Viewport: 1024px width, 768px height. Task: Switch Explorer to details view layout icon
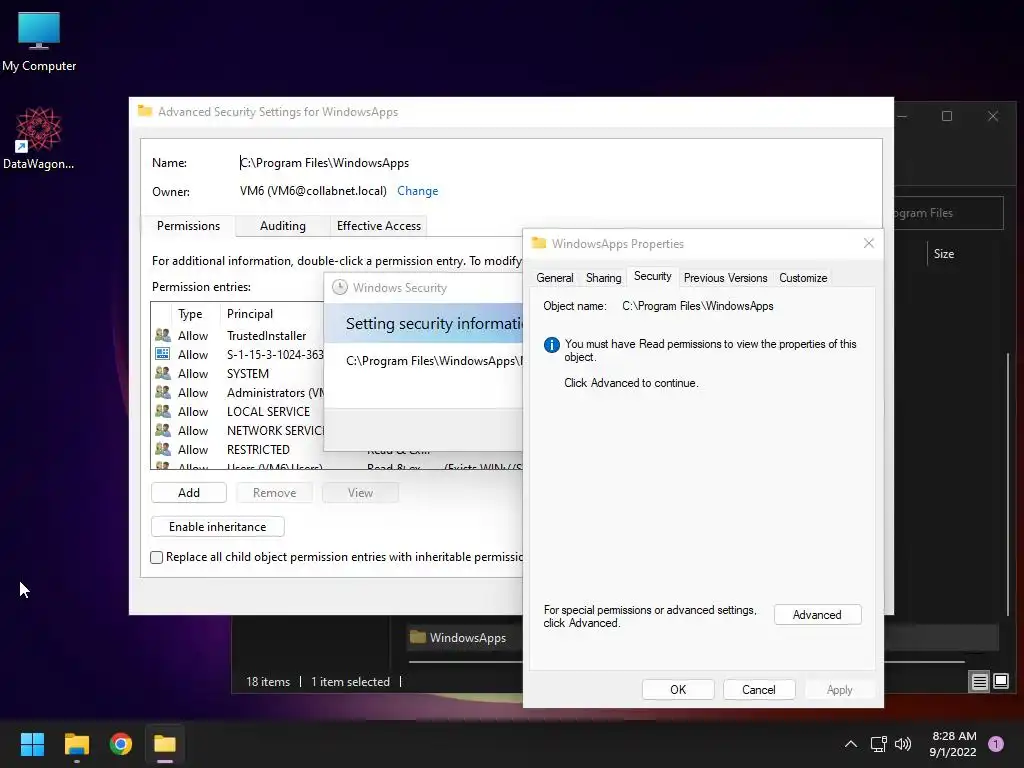click(979, 682)
